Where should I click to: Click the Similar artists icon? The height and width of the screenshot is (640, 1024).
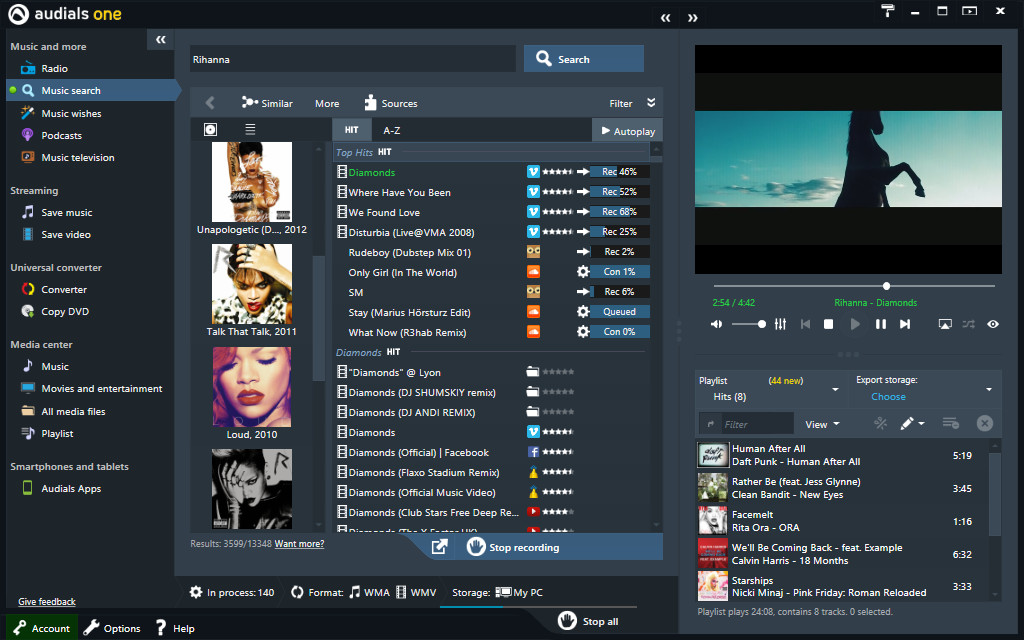(x=249, y=103)
